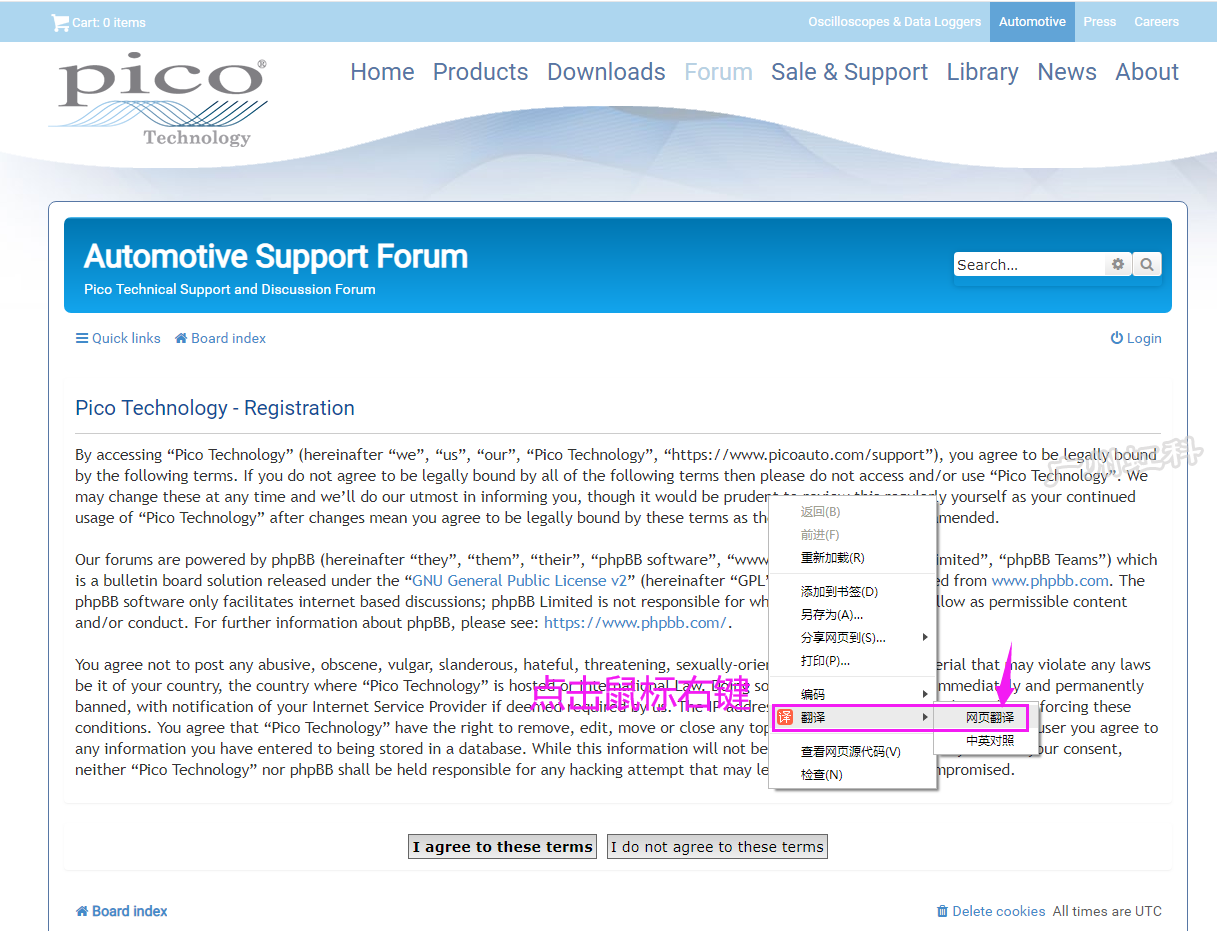Open advanced search gear icon
The width and height of the screenshot is (1217, 931).
pos(1118,265)
